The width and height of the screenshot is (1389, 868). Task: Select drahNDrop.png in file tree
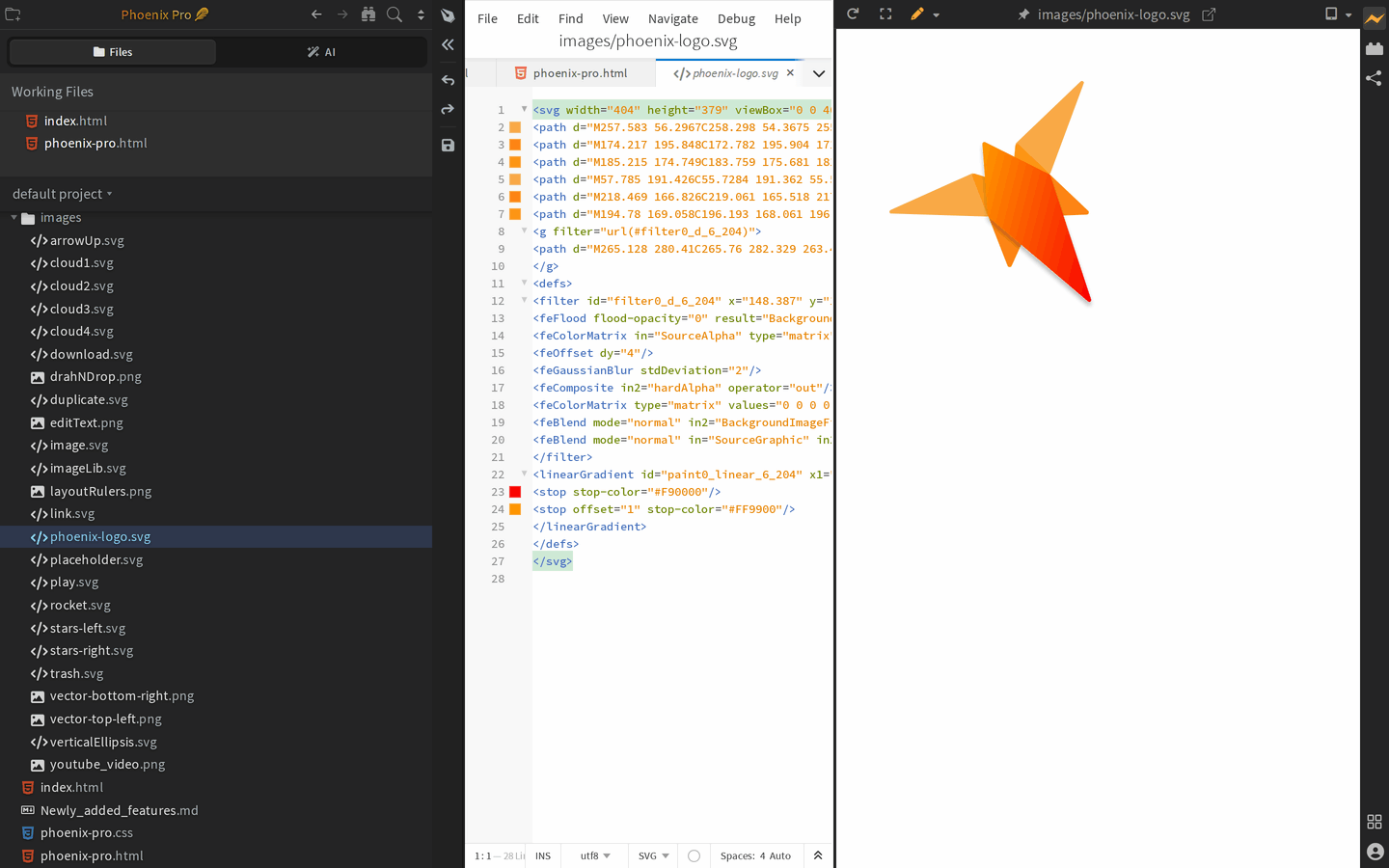[95, 377]
